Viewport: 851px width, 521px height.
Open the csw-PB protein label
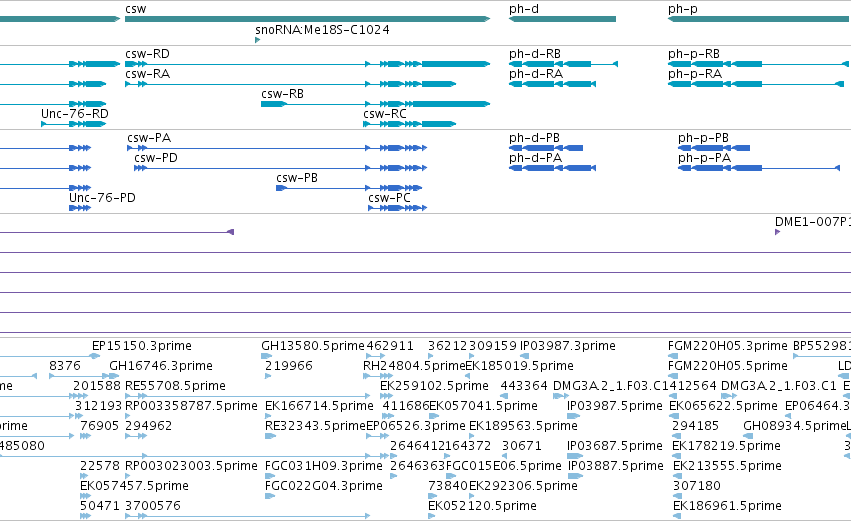click(297, 179)
